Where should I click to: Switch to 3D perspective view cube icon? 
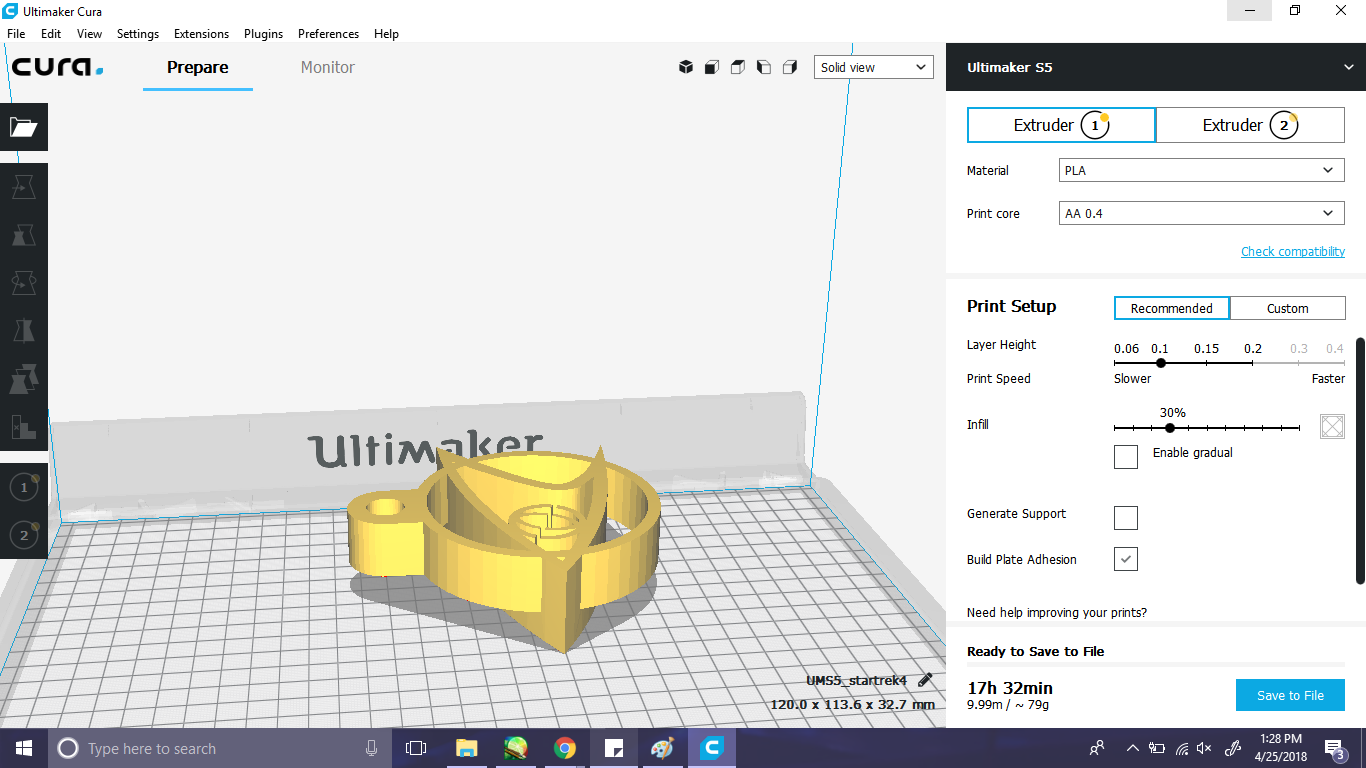point(686,67)
